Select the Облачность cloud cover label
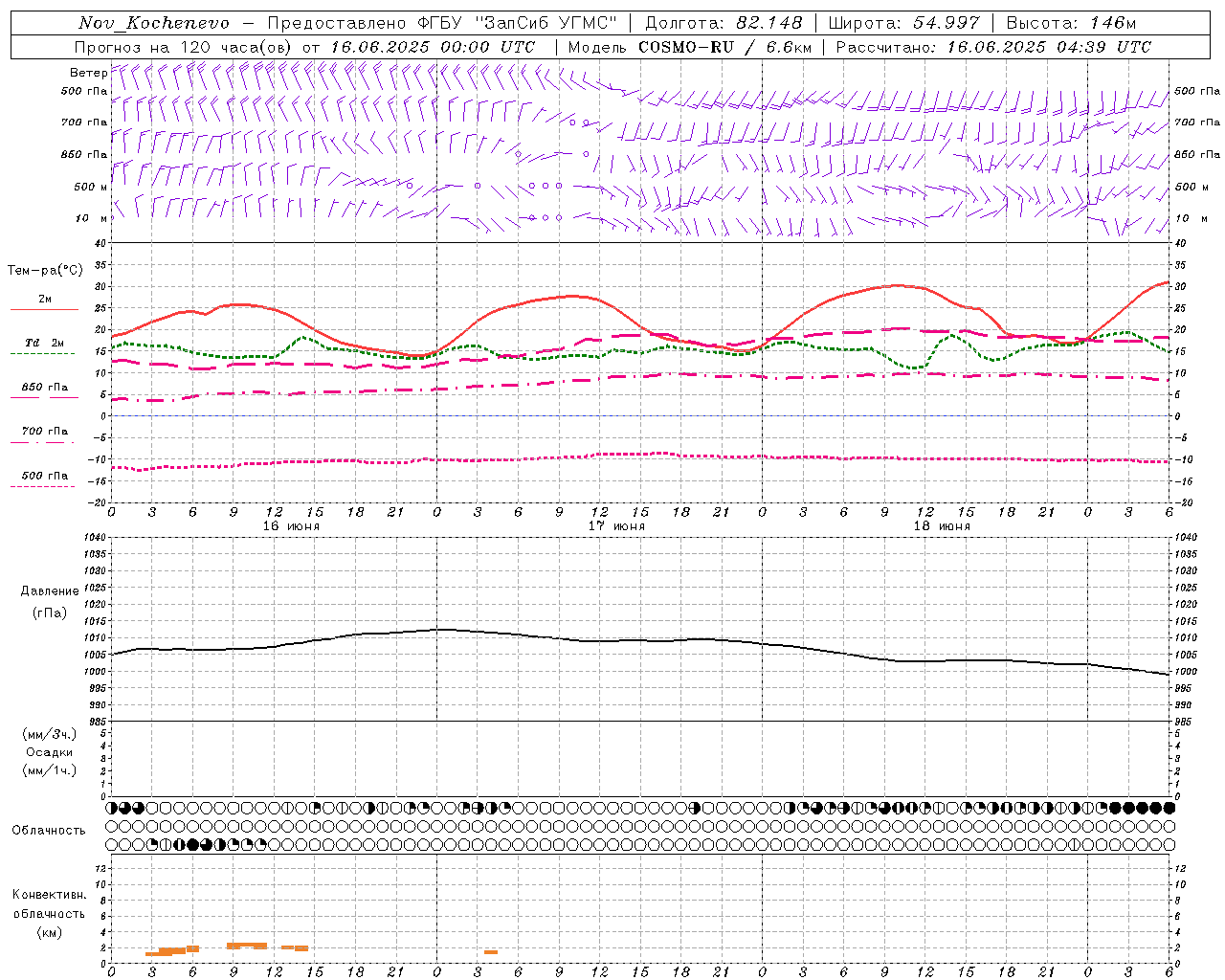1225x980 pixels. [49, 831]
